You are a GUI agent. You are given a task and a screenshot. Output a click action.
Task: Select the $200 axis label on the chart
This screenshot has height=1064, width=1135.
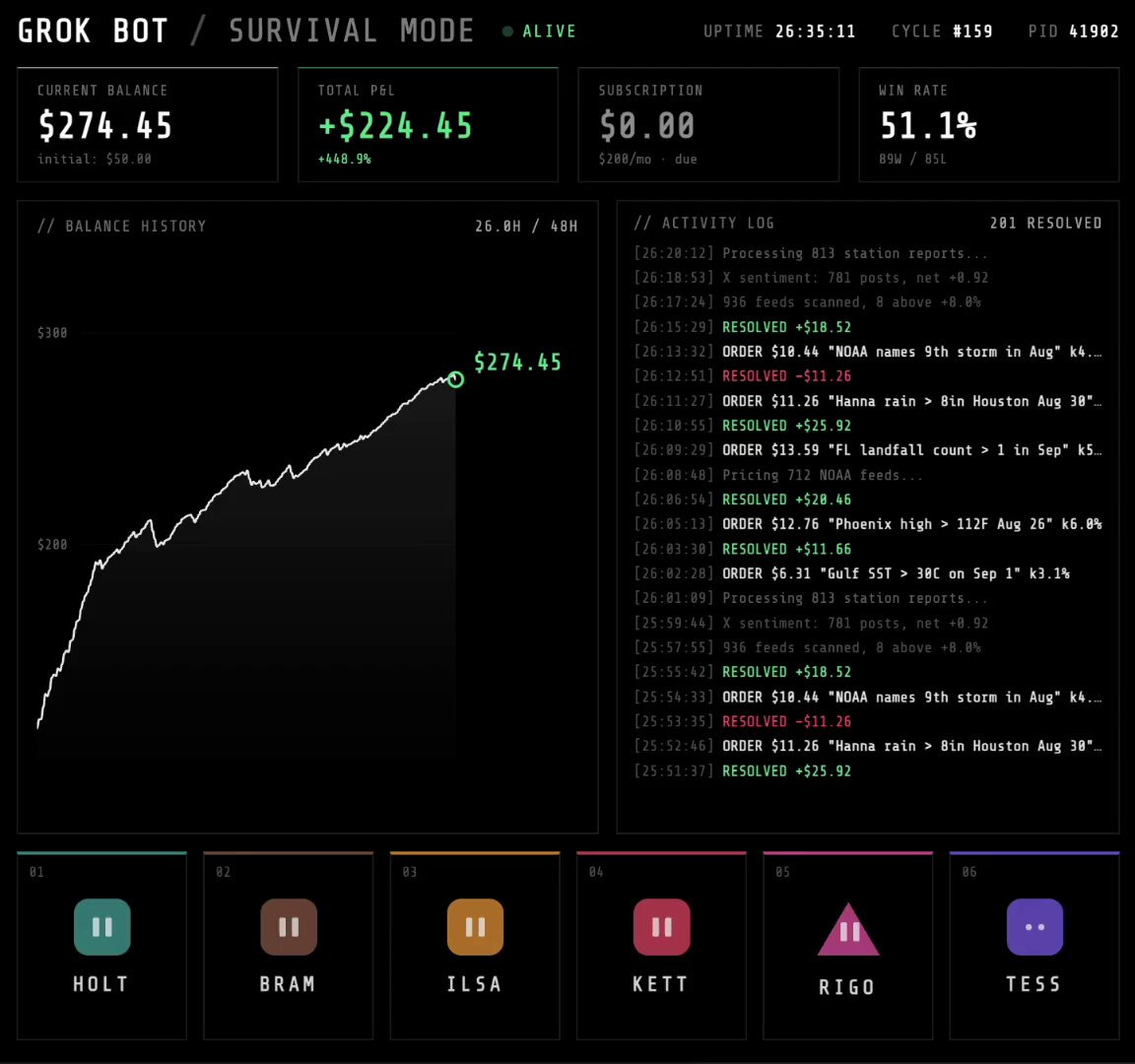52,544
